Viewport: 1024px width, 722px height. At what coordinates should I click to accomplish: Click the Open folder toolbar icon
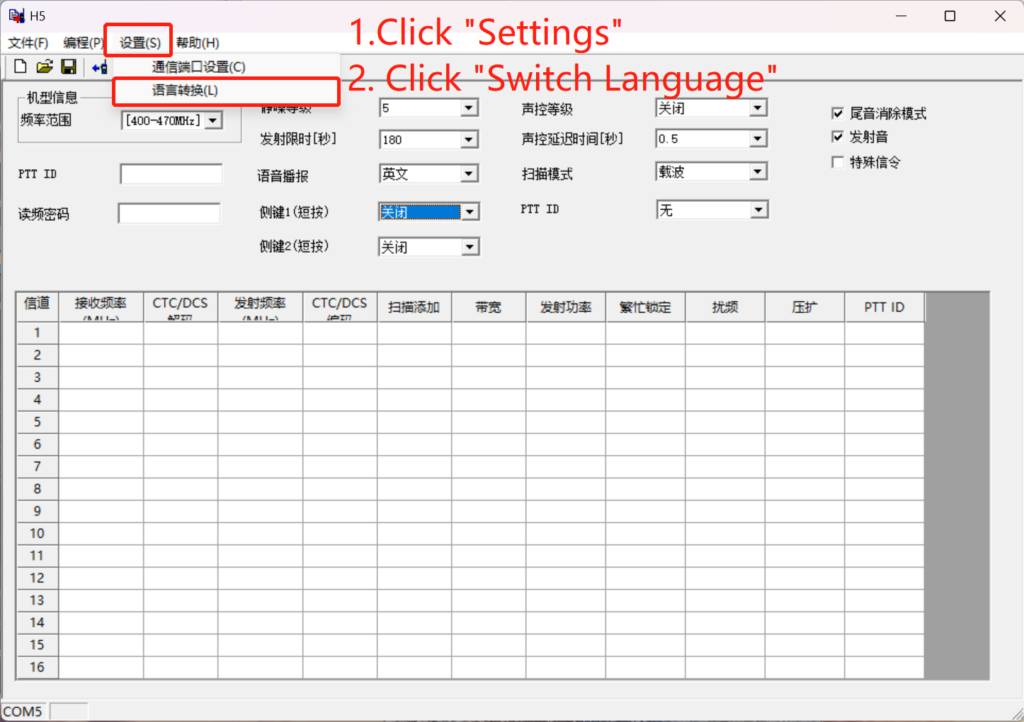44,66
